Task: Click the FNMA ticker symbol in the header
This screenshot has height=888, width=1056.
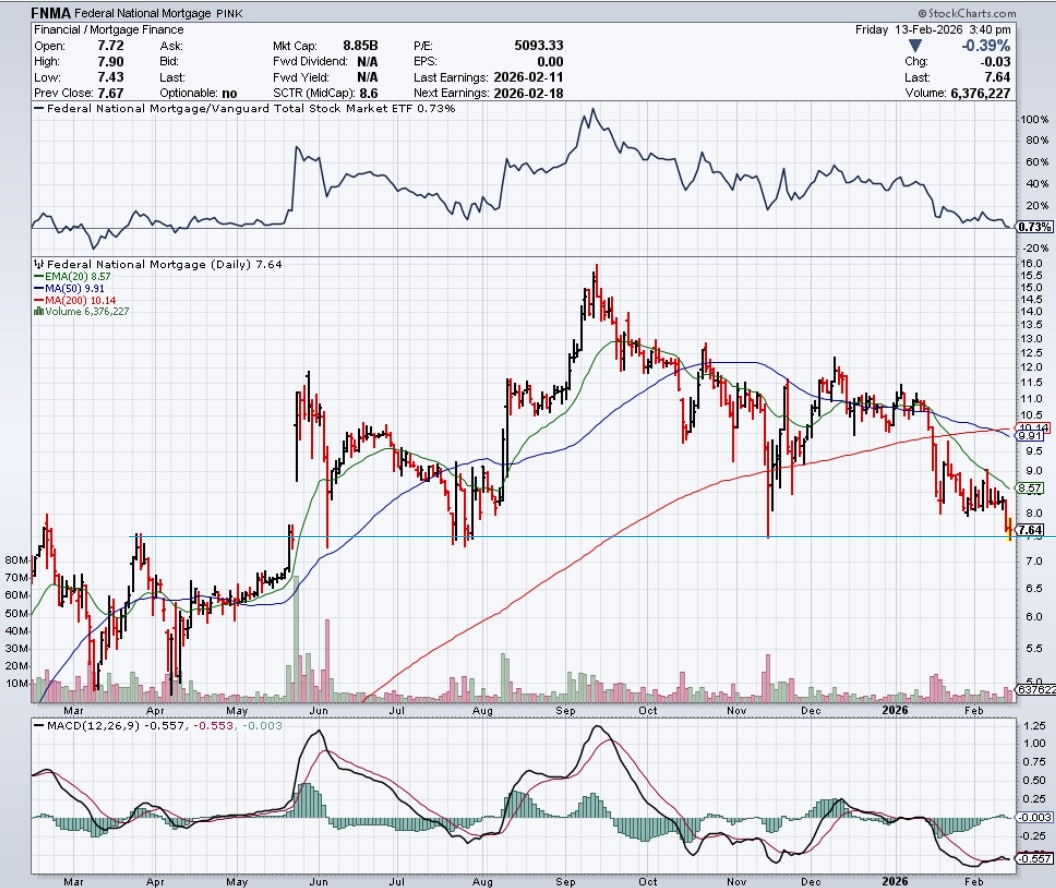Action: click(x=51, y=13)
